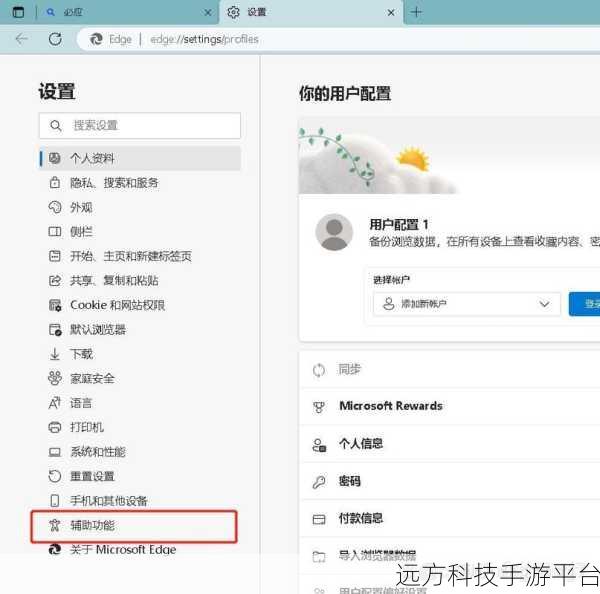Click the share icon beside 共享、复制和粘贴
This screenshot has height=594, width=600.
[x=55, y=281]
